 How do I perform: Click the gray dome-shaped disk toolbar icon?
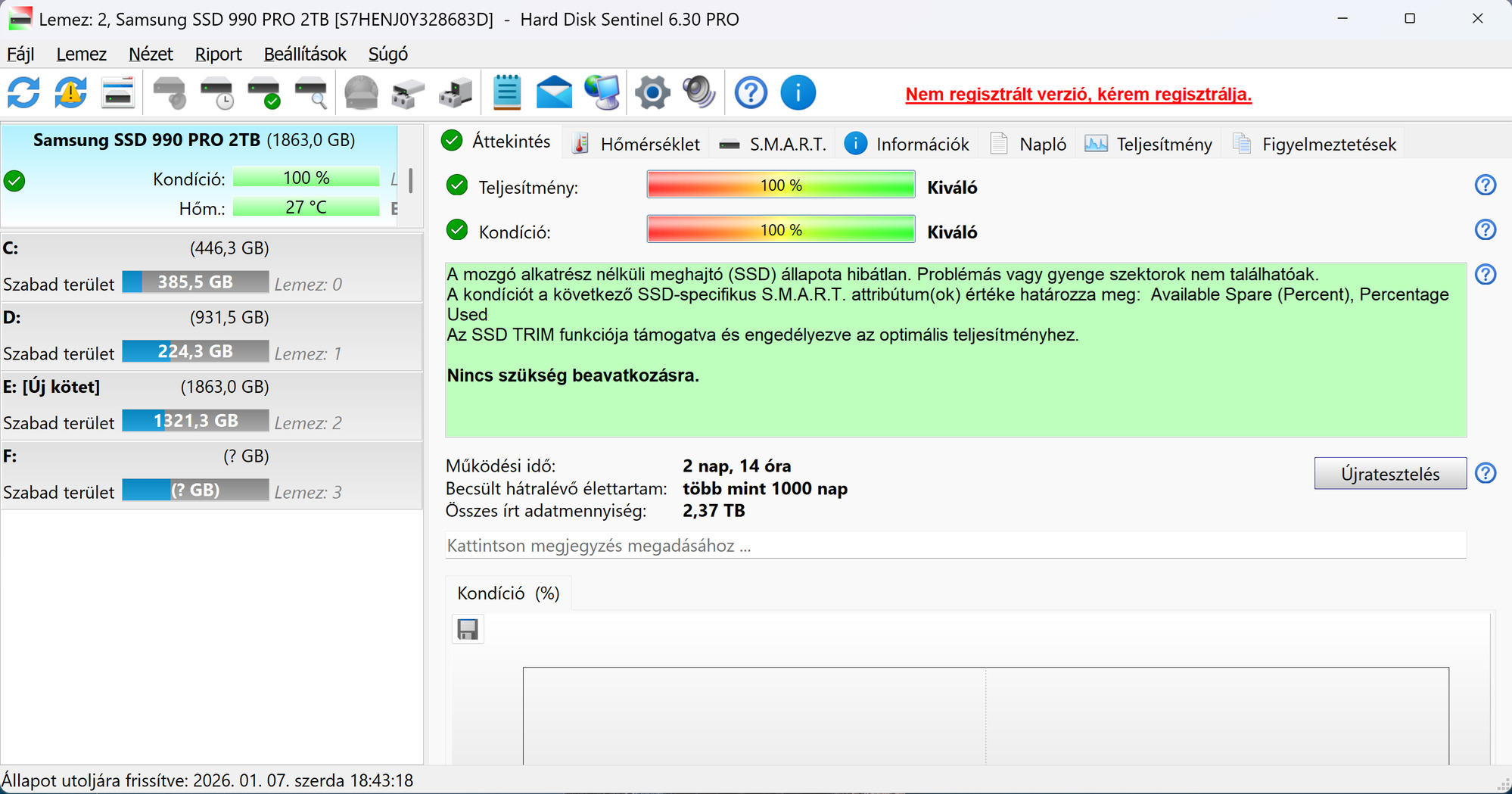pyautogui.click(x=361, y=93)
